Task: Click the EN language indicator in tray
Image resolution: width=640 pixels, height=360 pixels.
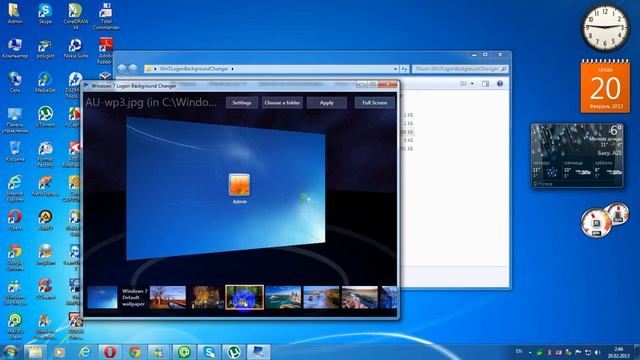Action: pyautogui.click(x=519, y=351)
